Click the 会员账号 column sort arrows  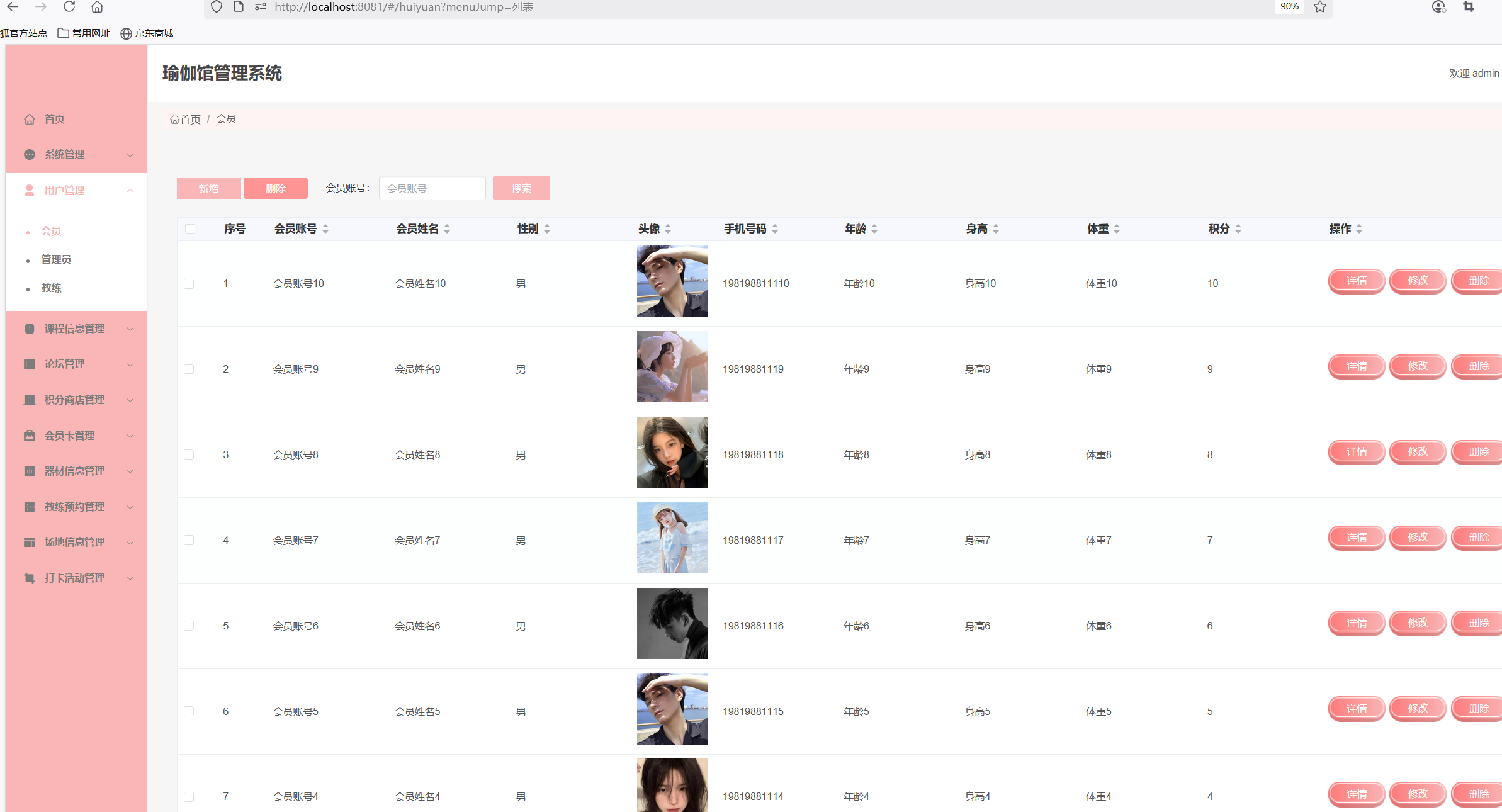(325, 229)
